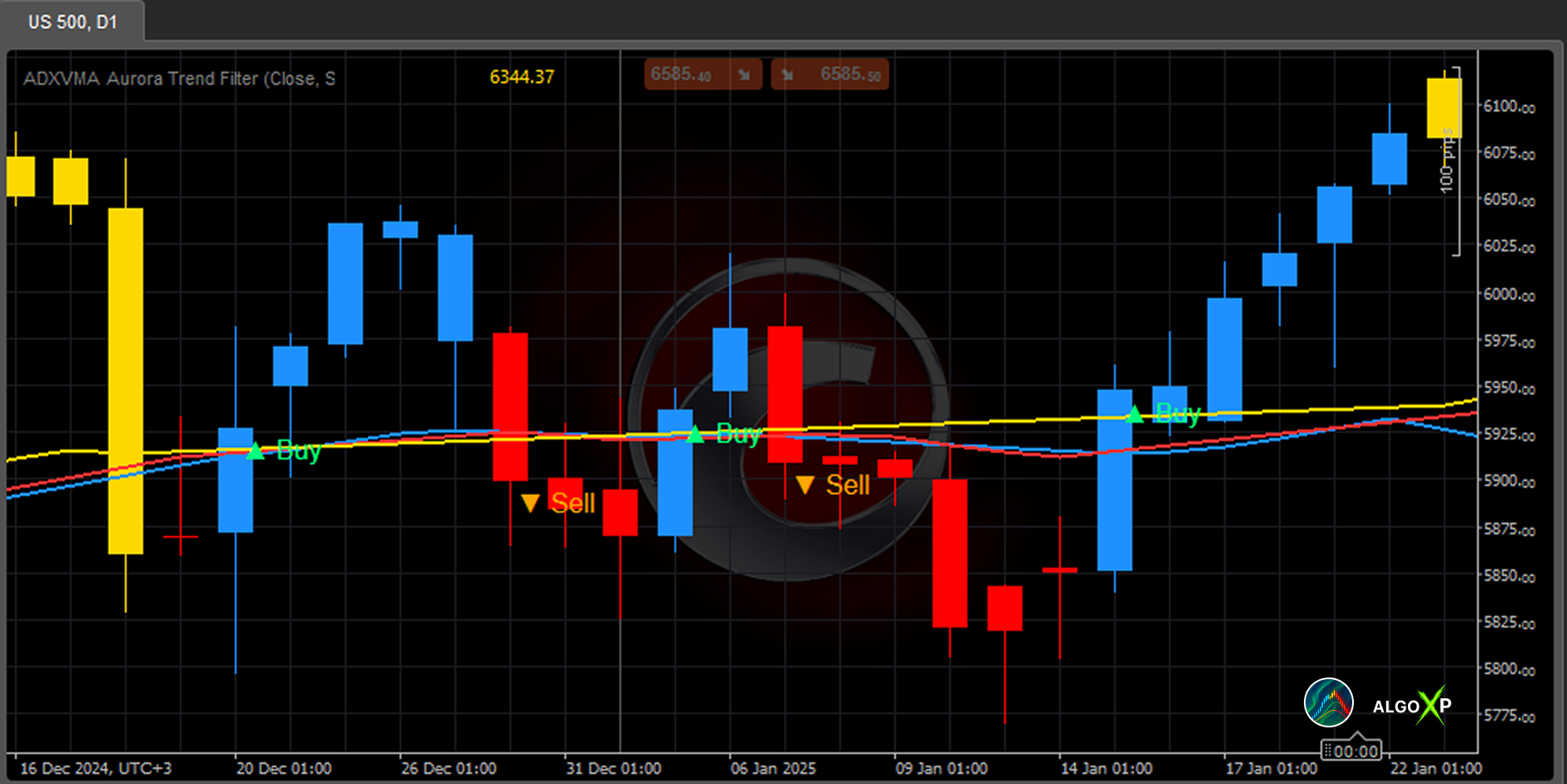Click the yellow indicator value 6344.37
The image size is (1567, 784).
click(521, 77)
